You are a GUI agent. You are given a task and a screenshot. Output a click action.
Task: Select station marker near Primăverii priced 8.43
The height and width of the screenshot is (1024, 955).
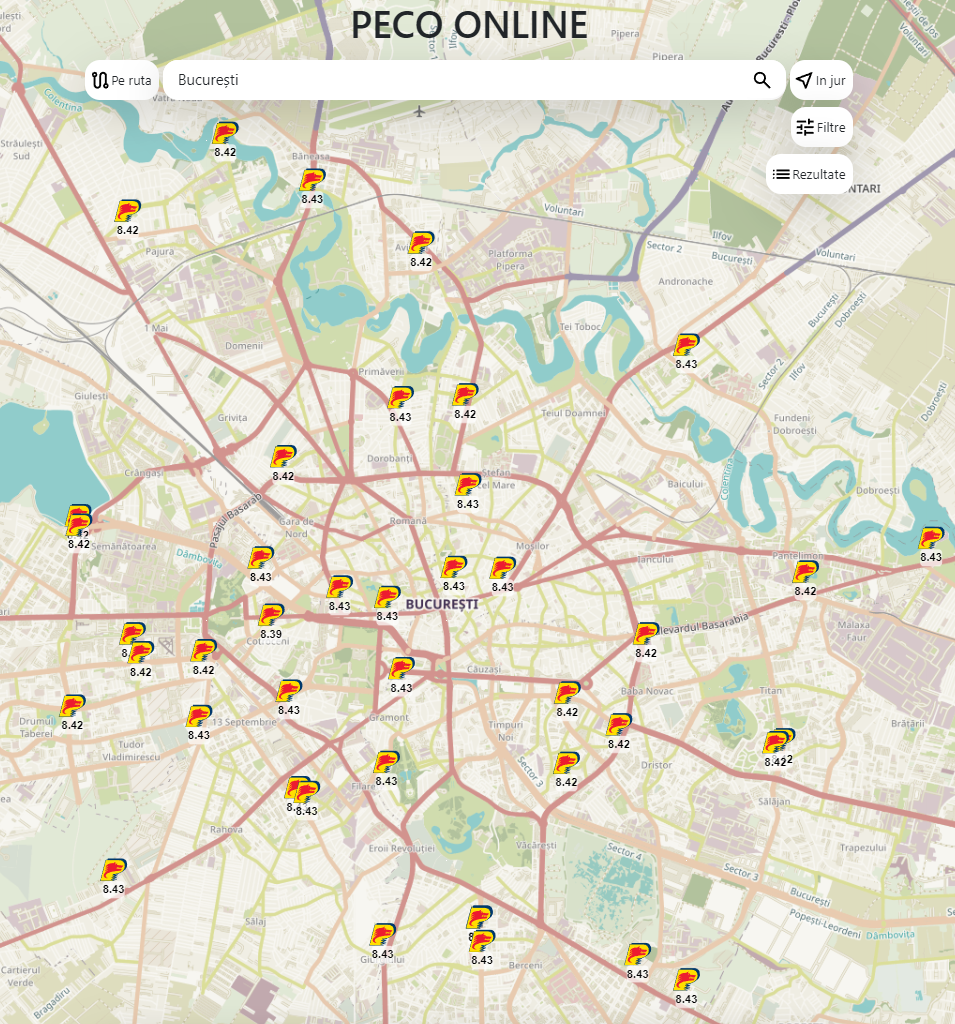pos(401,399)
